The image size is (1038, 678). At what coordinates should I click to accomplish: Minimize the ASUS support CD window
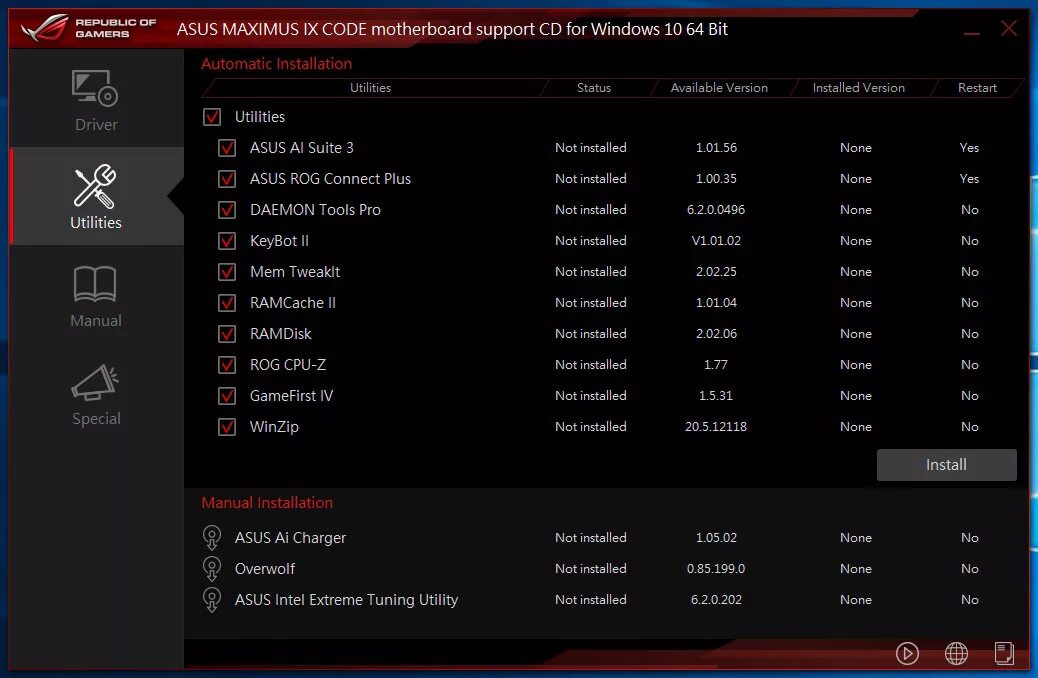tap(972, 31)
